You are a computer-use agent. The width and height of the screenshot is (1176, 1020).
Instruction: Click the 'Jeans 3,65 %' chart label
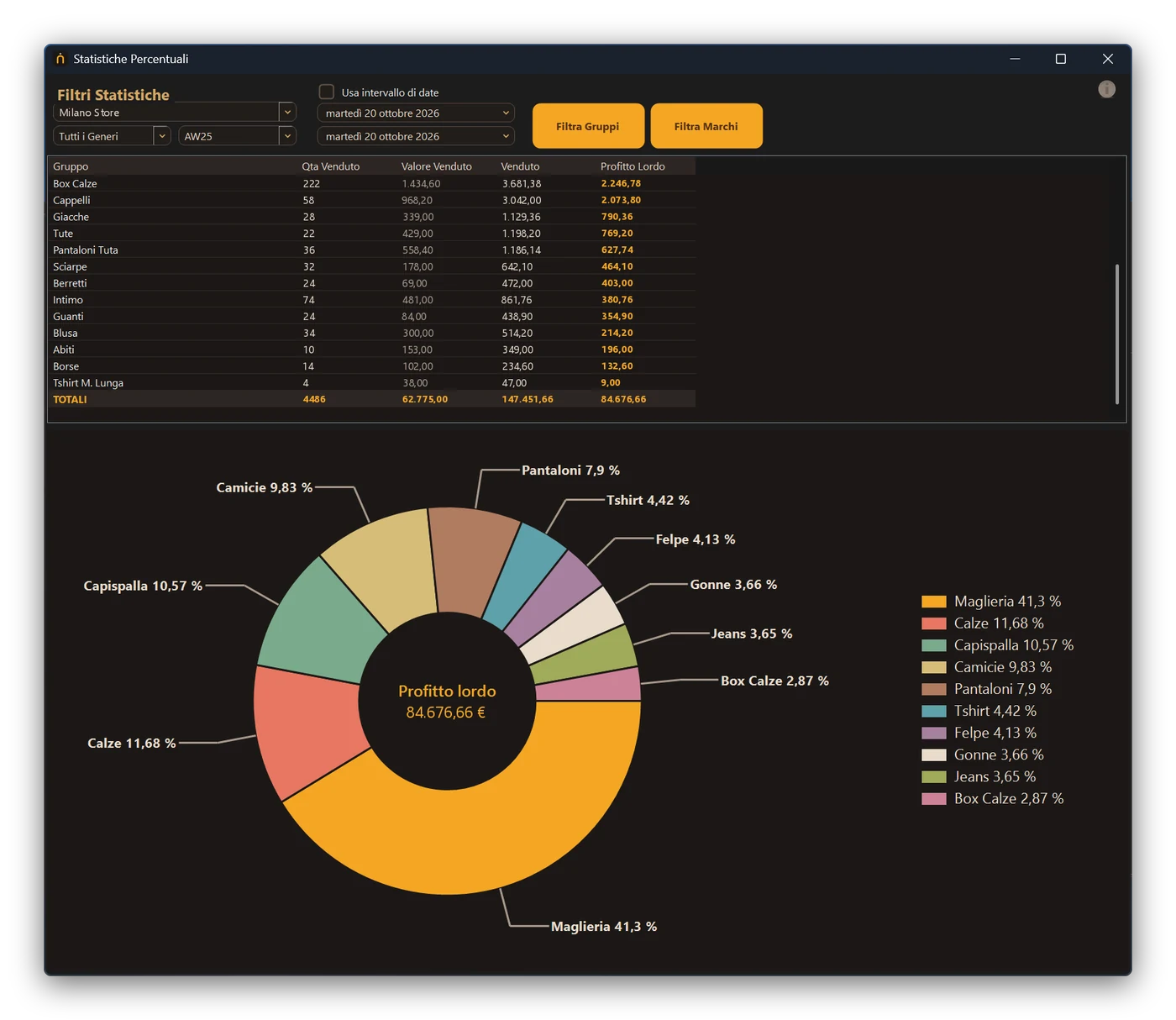pos(752,634)
